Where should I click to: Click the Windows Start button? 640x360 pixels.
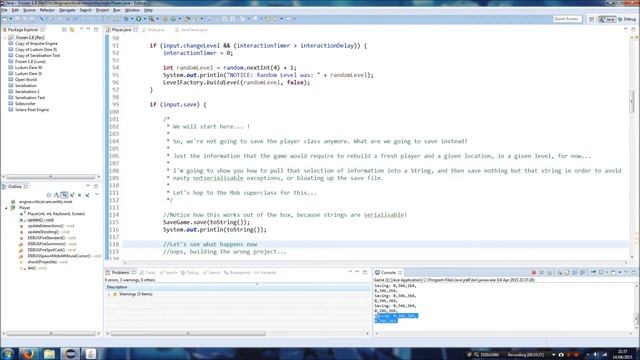point(7,353)
